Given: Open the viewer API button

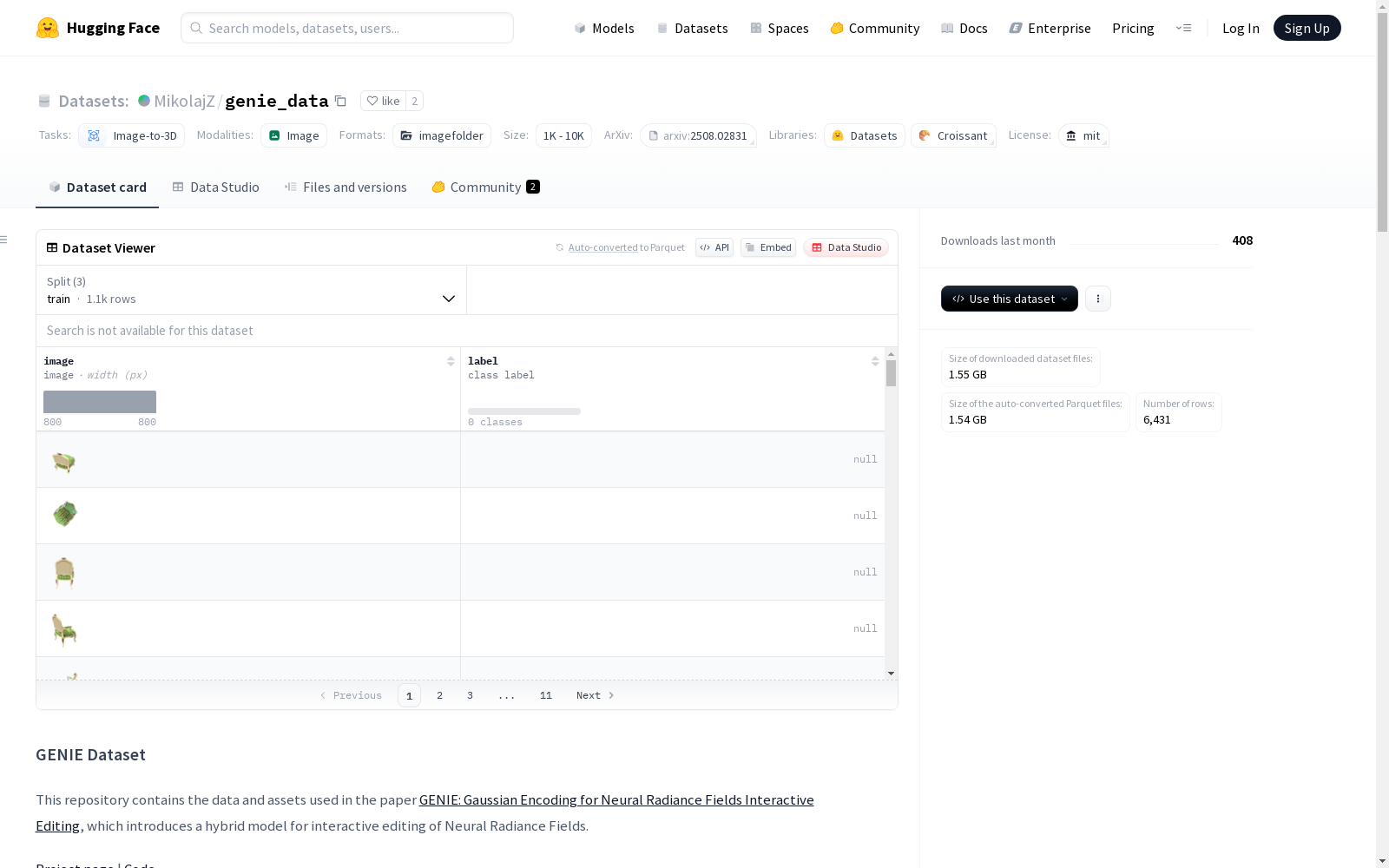Looking at the screenshot, I should (x=714, y=247).
